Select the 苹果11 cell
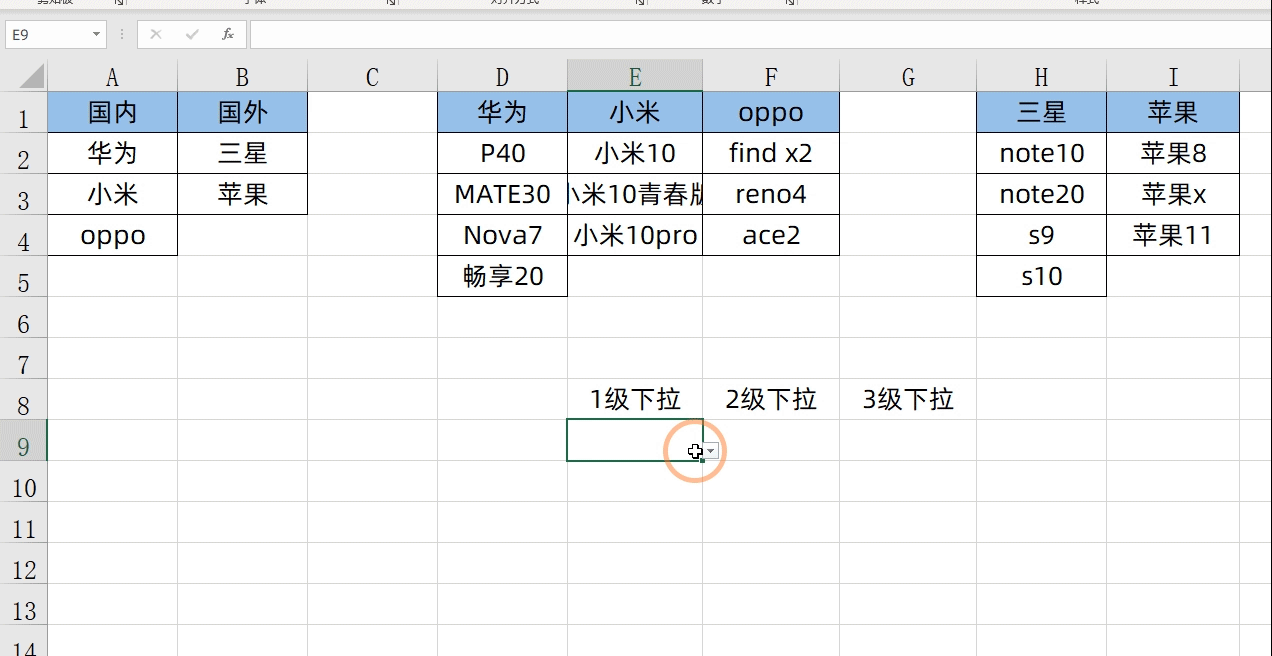 pos(1173,235)
